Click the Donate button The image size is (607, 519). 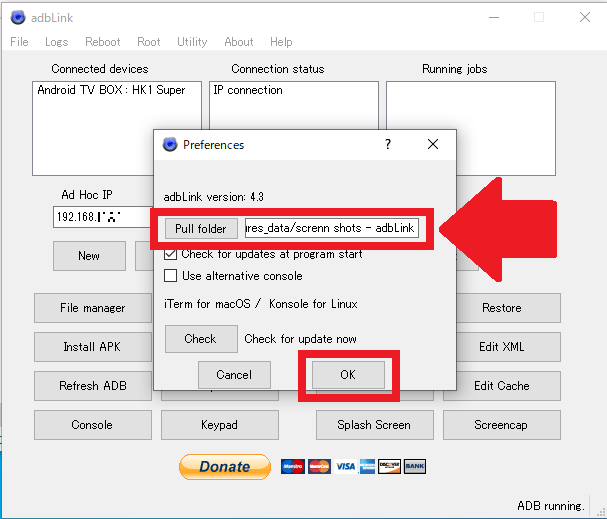(225, 467)
